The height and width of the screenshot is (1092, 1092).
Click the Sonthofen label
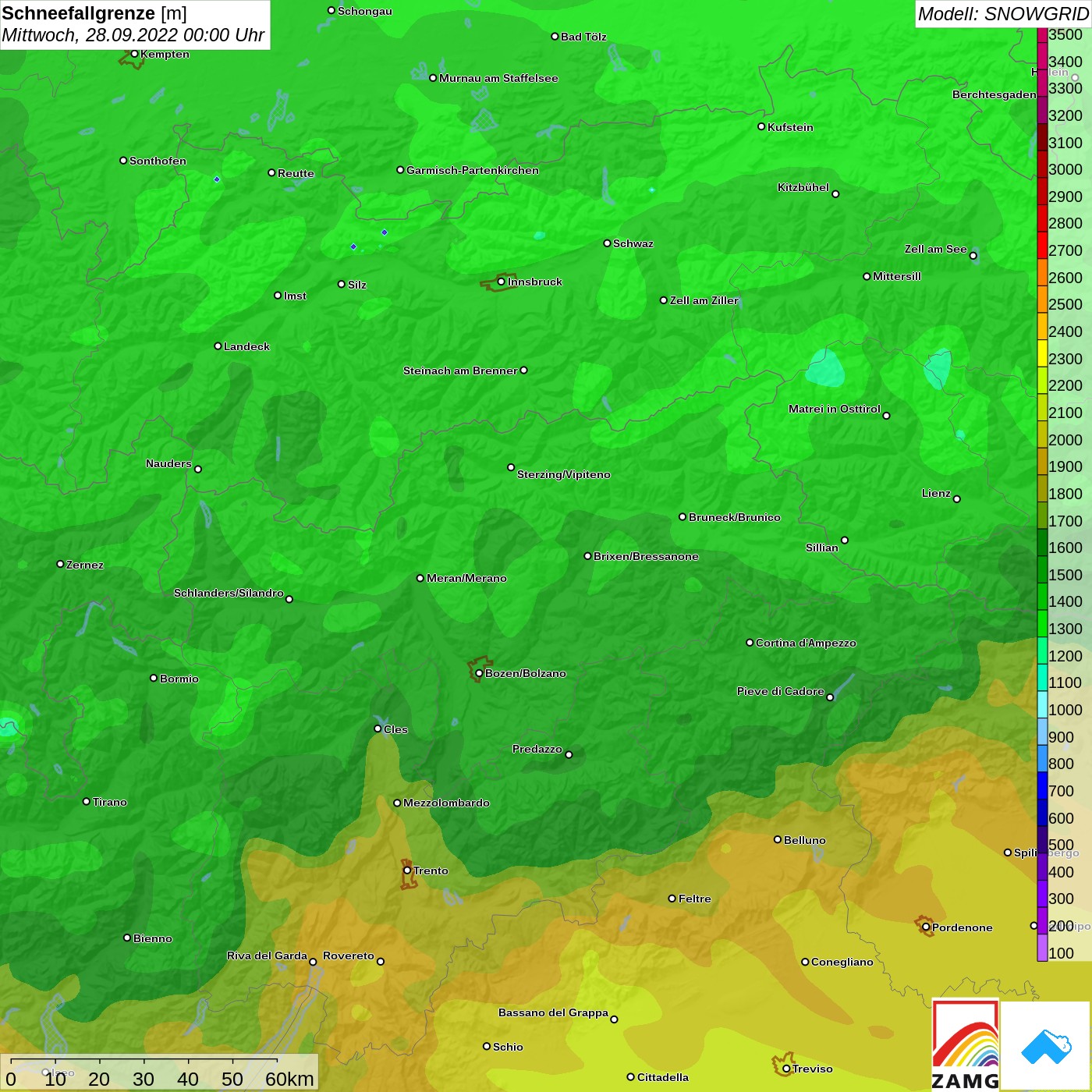click(158, 161)
